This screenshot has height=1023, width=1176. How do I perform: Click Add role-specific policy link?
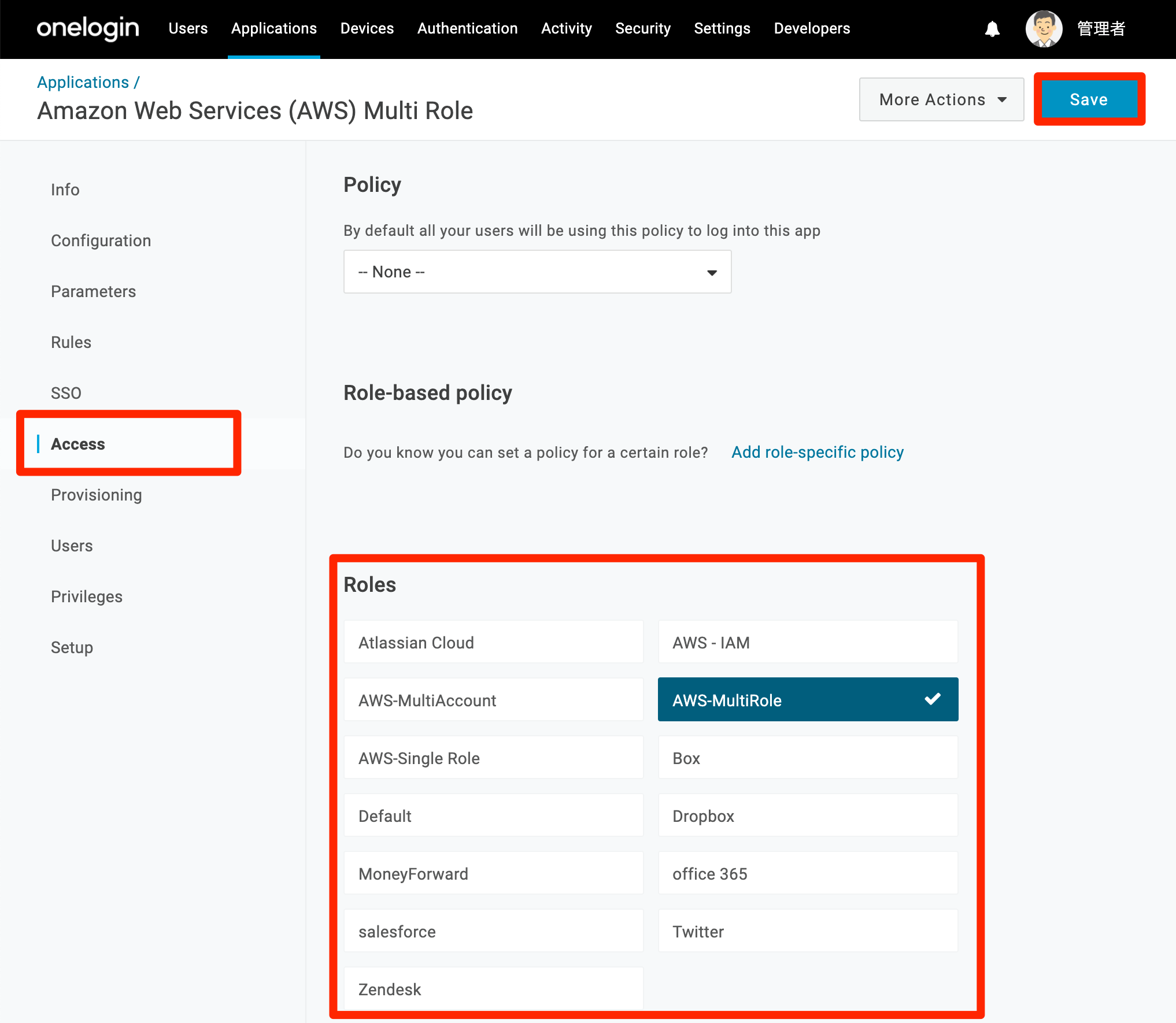coord(817,452)
